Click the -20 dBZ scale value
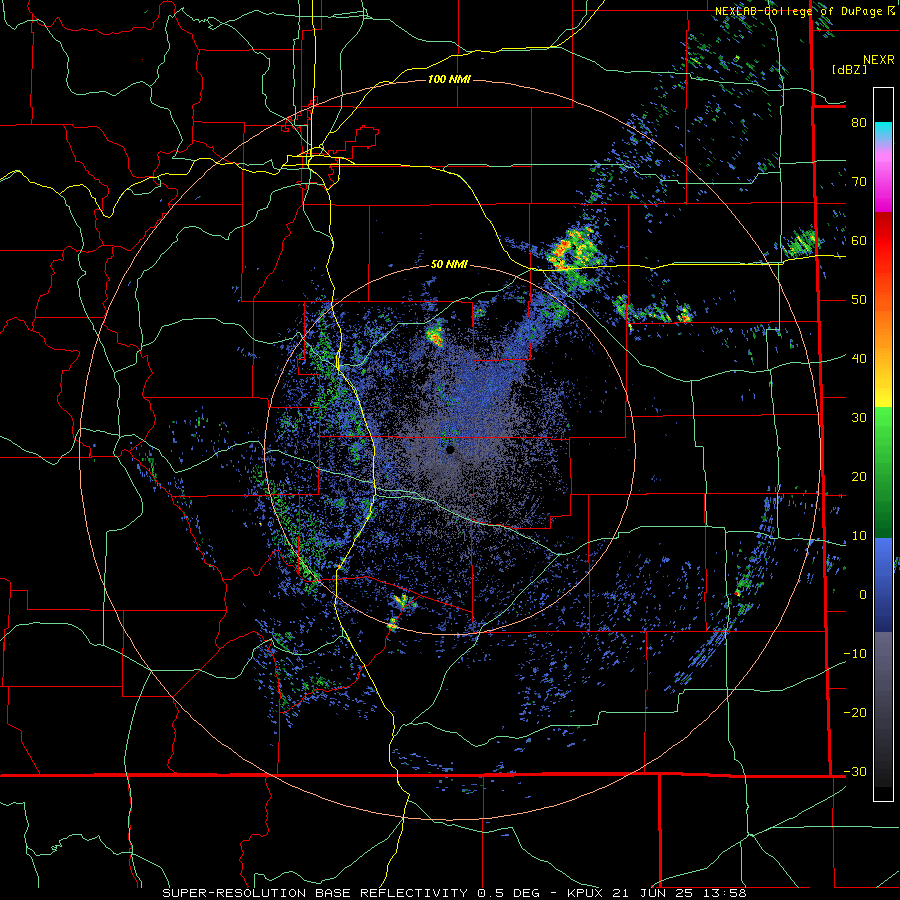Image resolution: width=900 pixels, height=900 pixels. (855, 712)
